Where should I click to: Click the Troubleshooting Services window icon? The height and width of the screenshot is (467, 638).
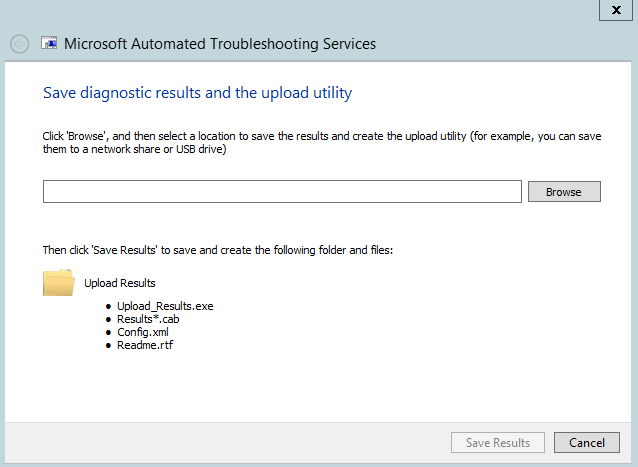[49, 43]
